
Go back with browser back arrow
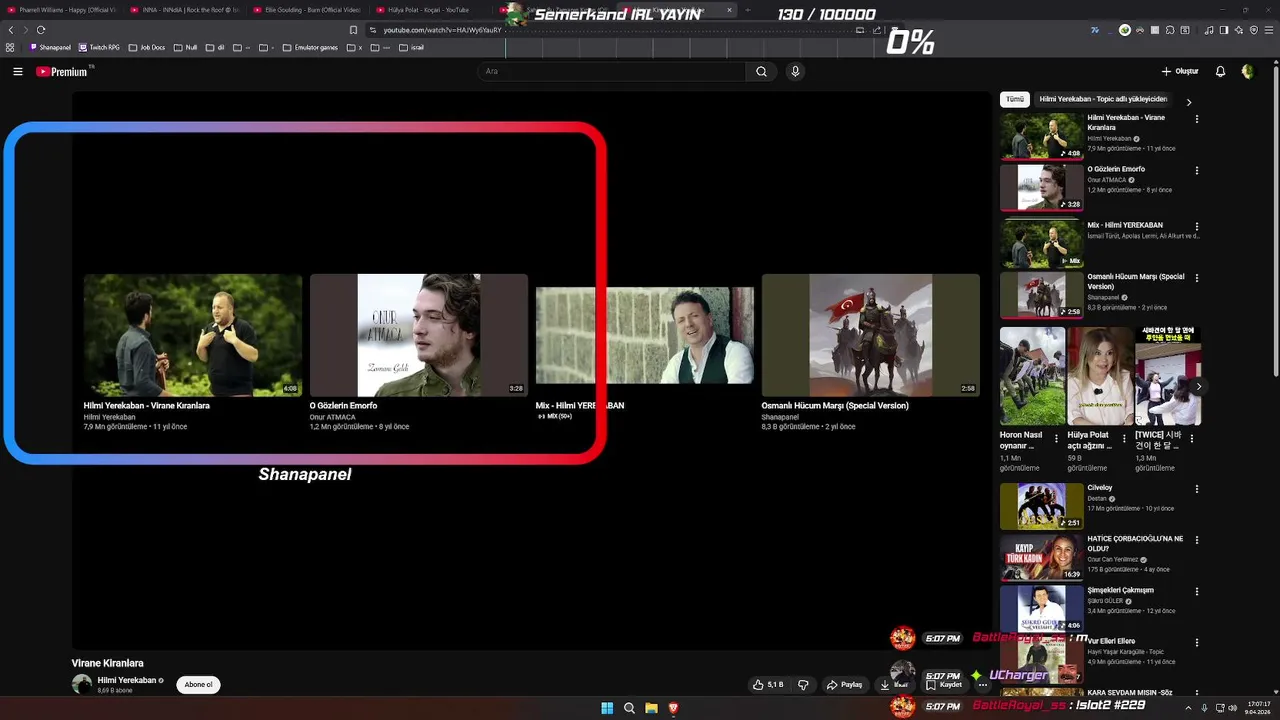pyautogui.click(x=11, y=30)
